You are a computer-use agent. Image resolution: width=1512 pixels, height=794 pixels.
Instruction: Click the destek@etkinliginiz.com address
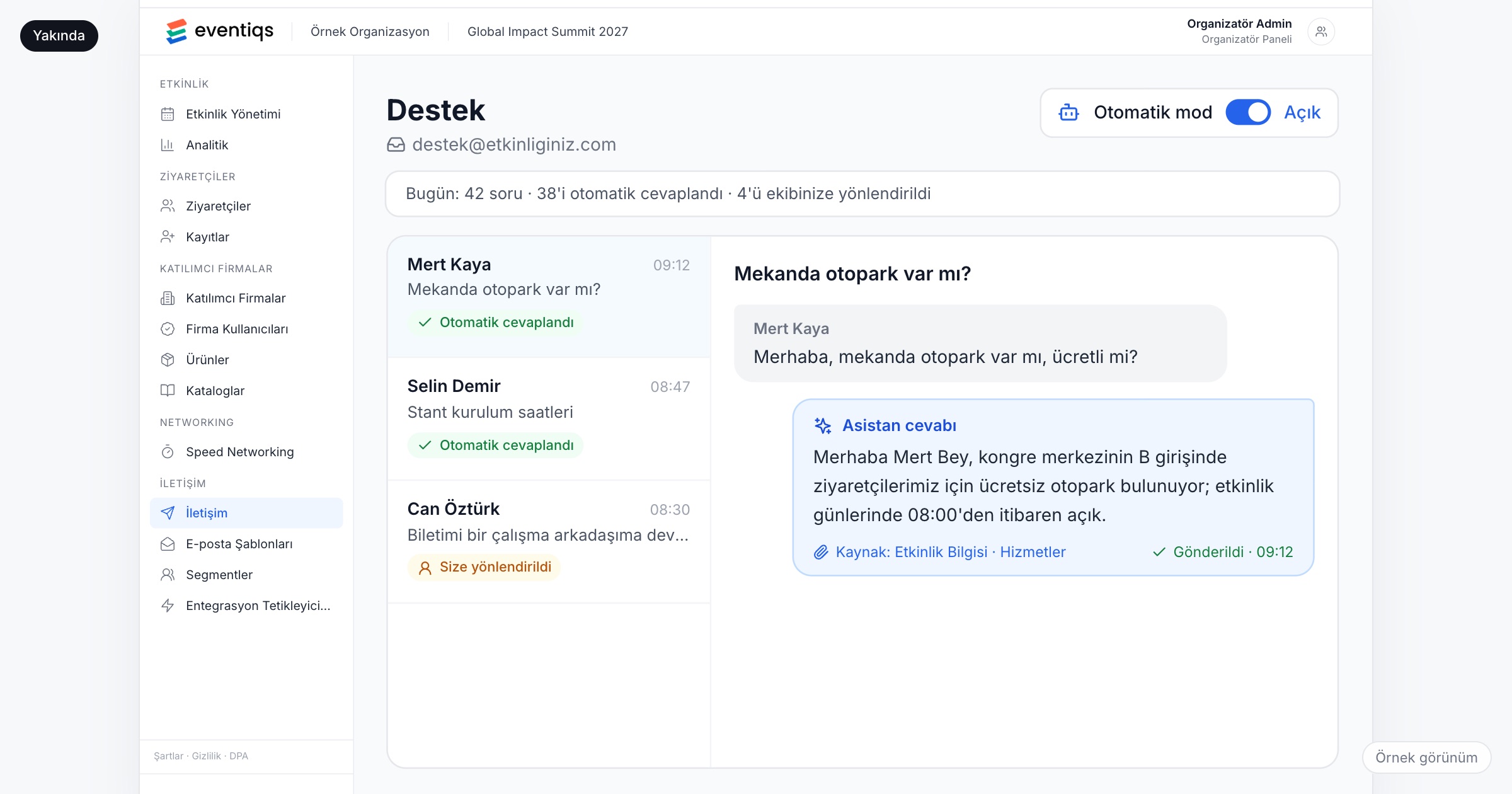click(x=514, y=145)
